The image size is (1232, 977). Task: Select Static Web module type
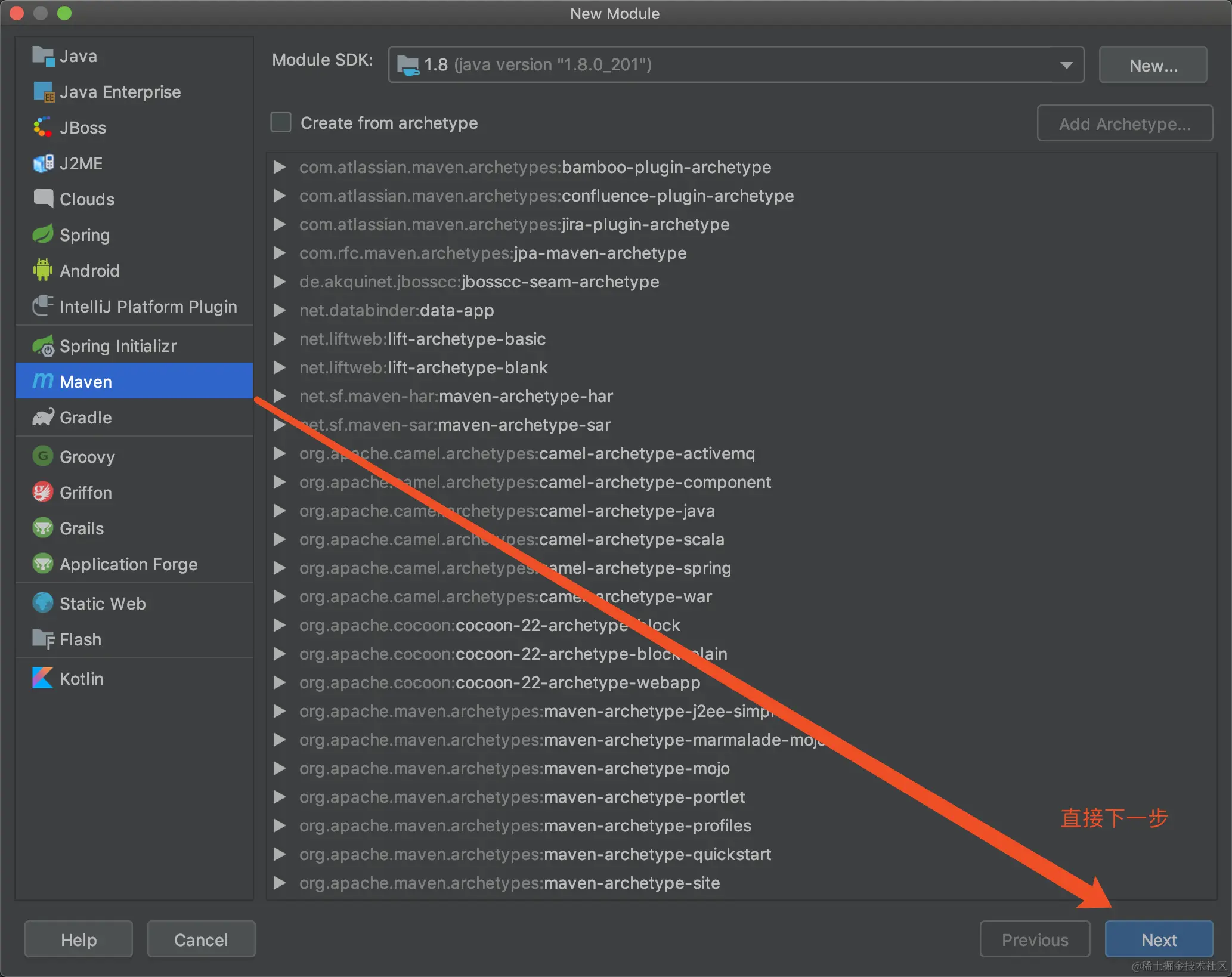[134, 604]
